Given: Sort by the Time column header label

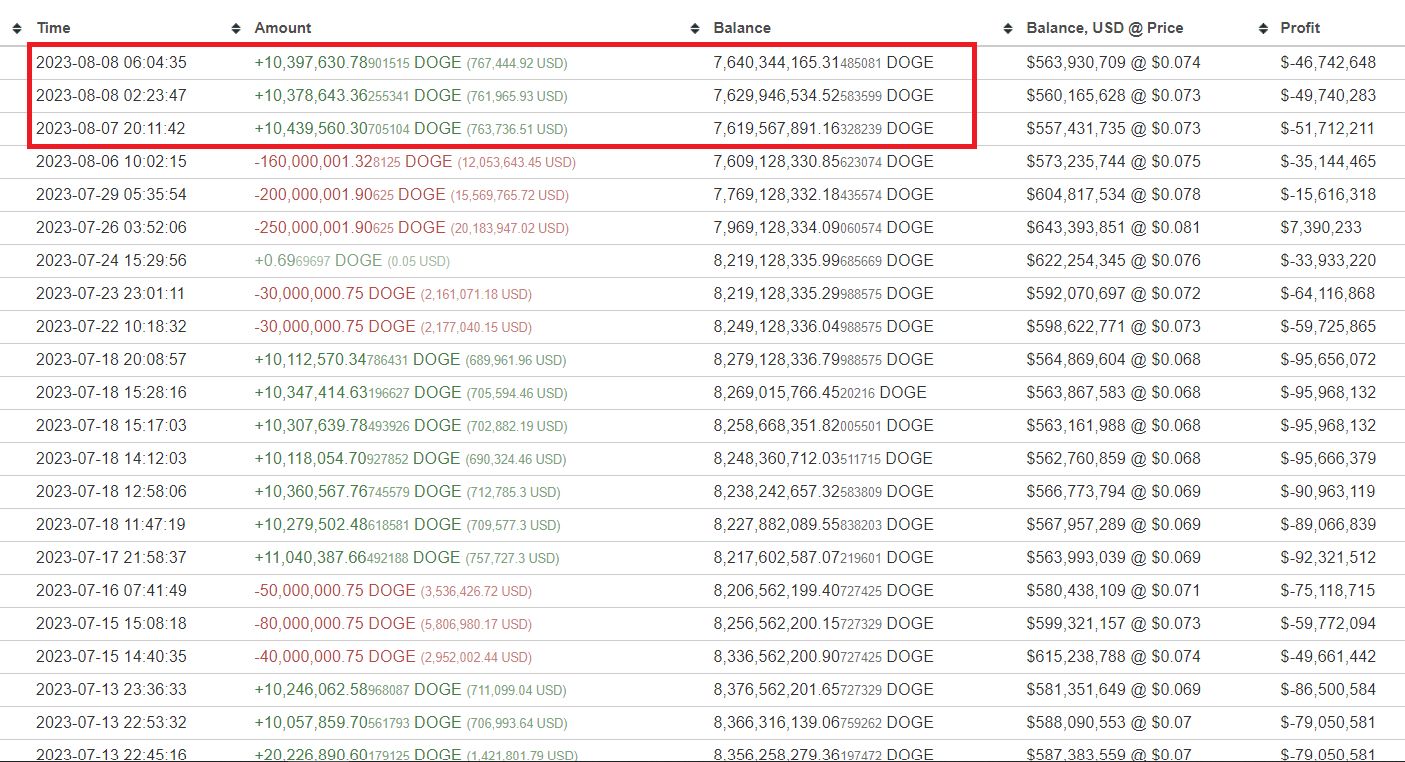Looking at the screenshot, I should pyautogui.click(x=53, y=28).
